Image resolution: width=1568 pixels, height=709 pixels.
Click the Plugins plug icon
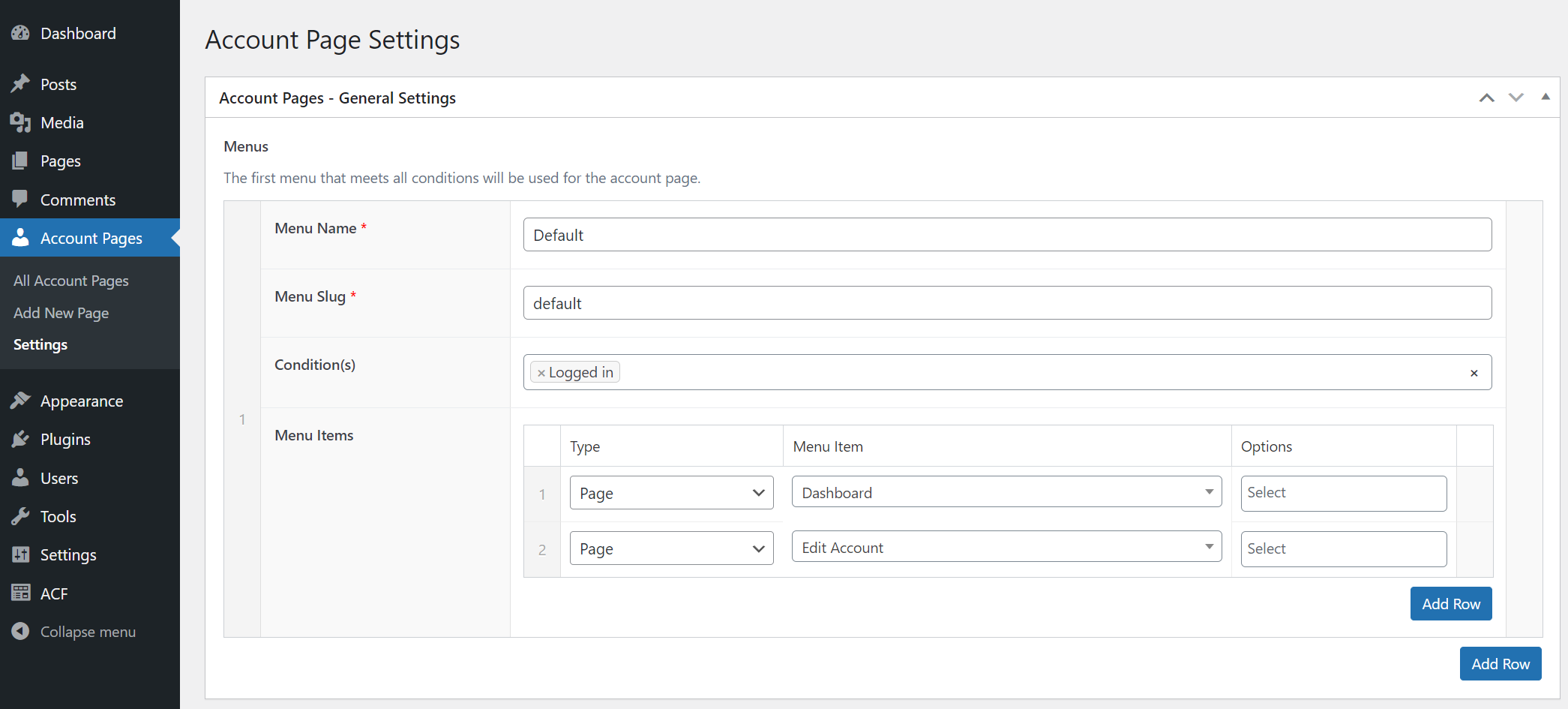[20, 439]
